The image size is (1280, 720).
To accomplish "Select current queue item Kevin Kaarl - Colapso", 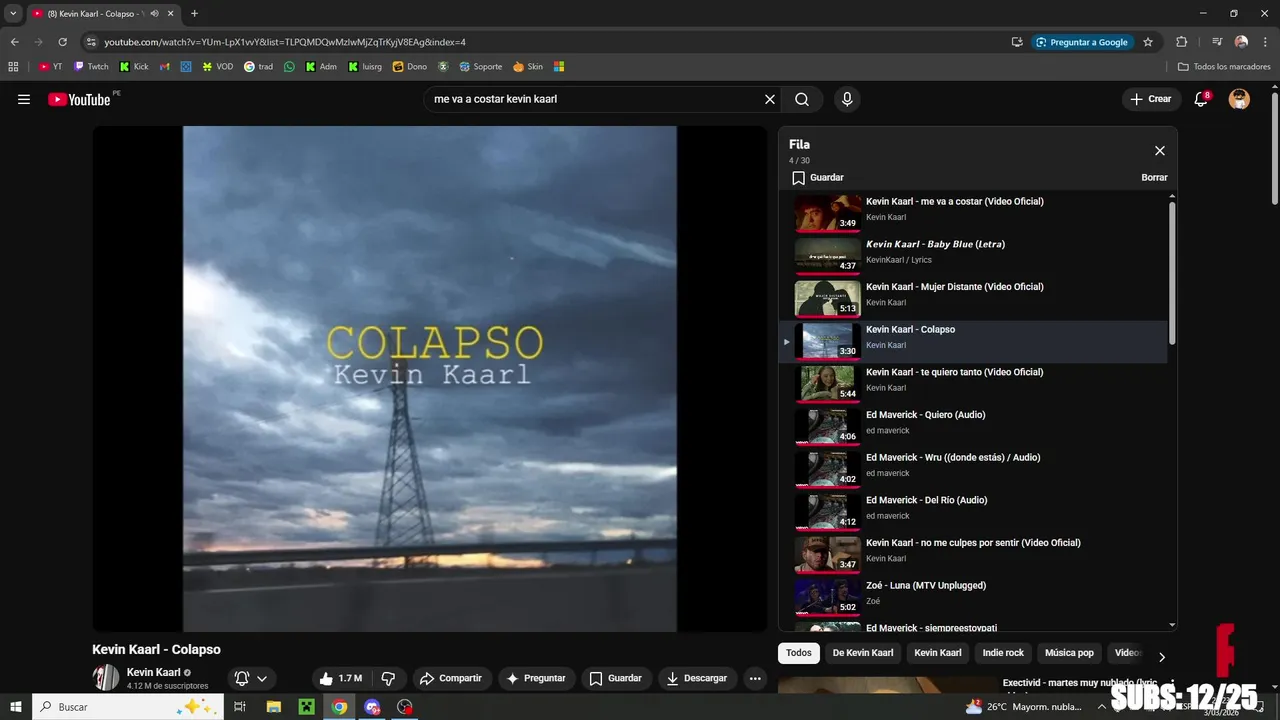I will (x=973, y=341).
